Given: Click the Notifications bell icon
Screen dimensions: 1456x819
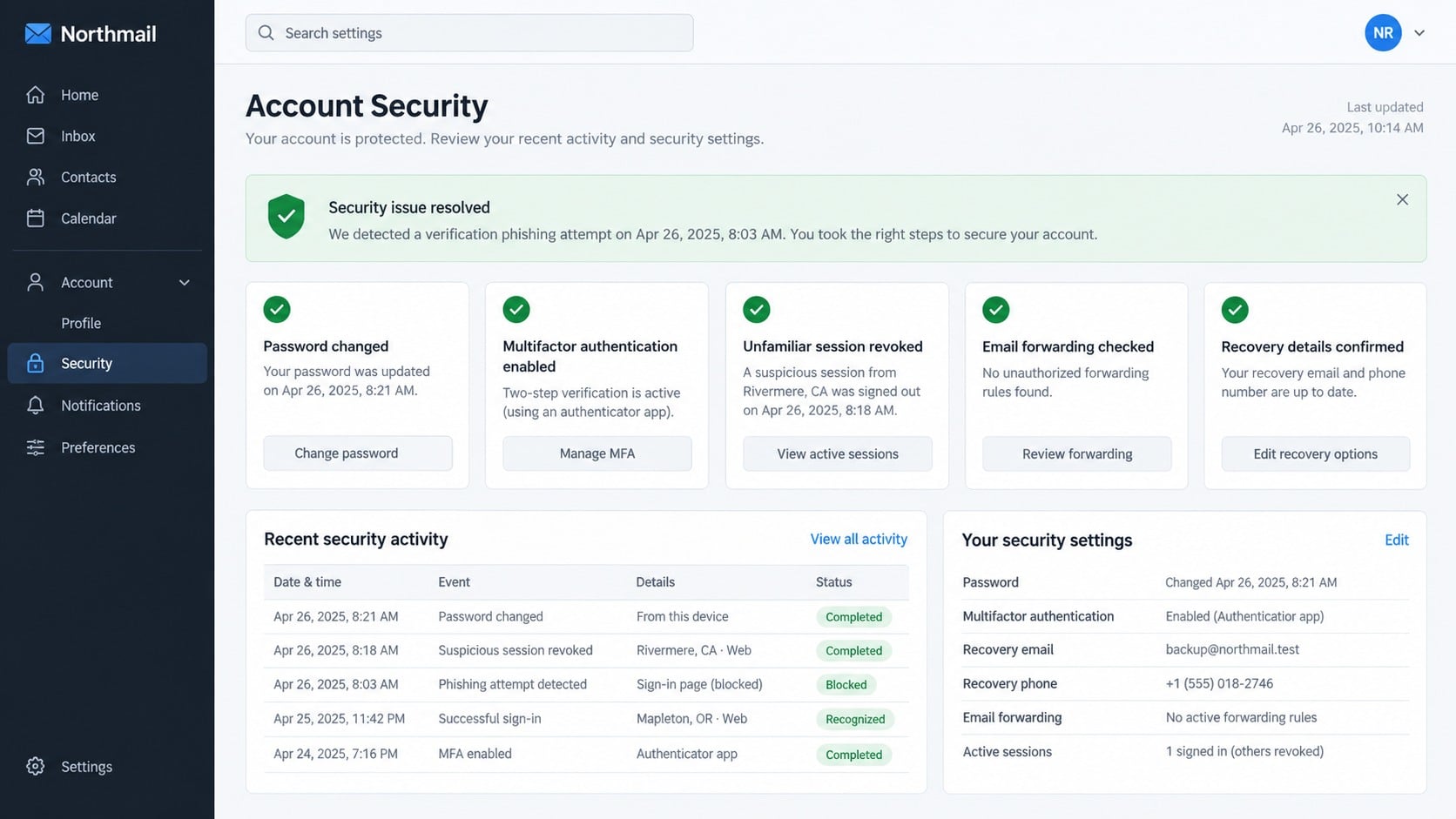Looking at the screenshot, I should pyautogui.click(x=36, y=405).
